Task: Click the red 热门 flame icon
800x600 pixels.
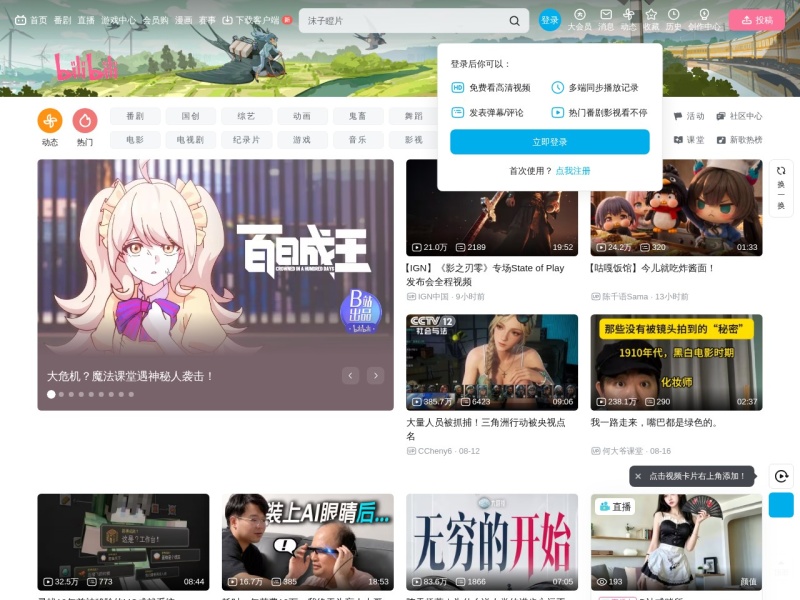Action: pos(85,121)
